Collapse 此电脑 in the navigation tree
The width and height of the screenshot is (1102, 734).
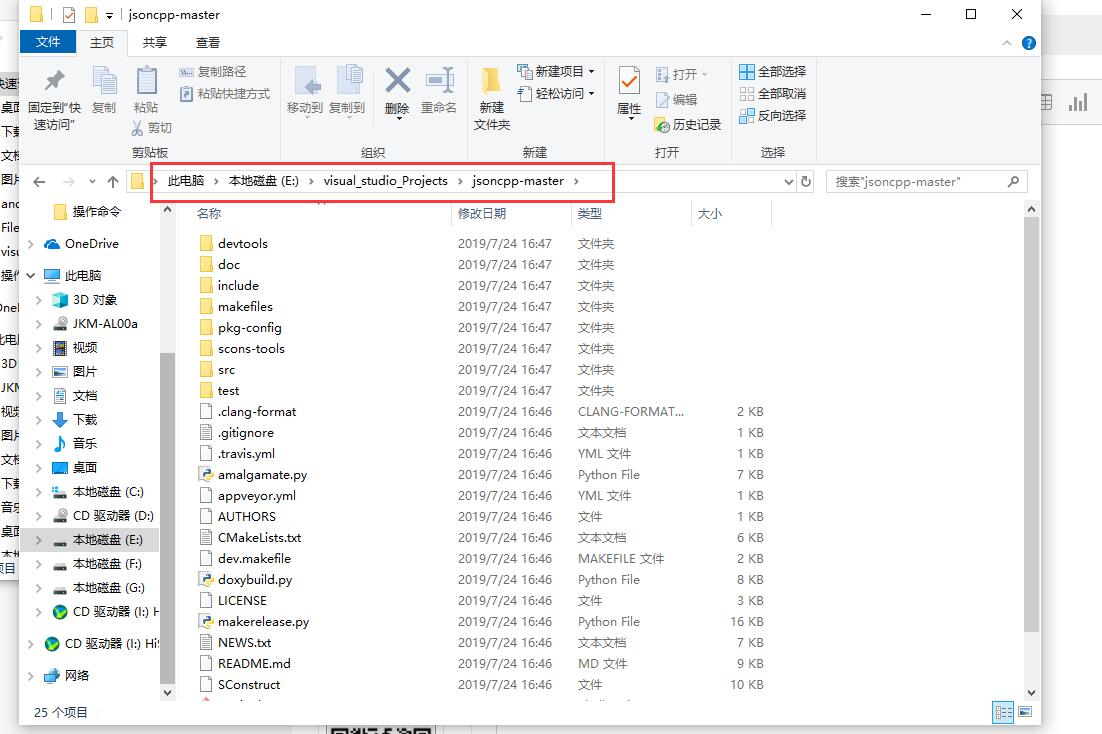click(x=30, y=275)
